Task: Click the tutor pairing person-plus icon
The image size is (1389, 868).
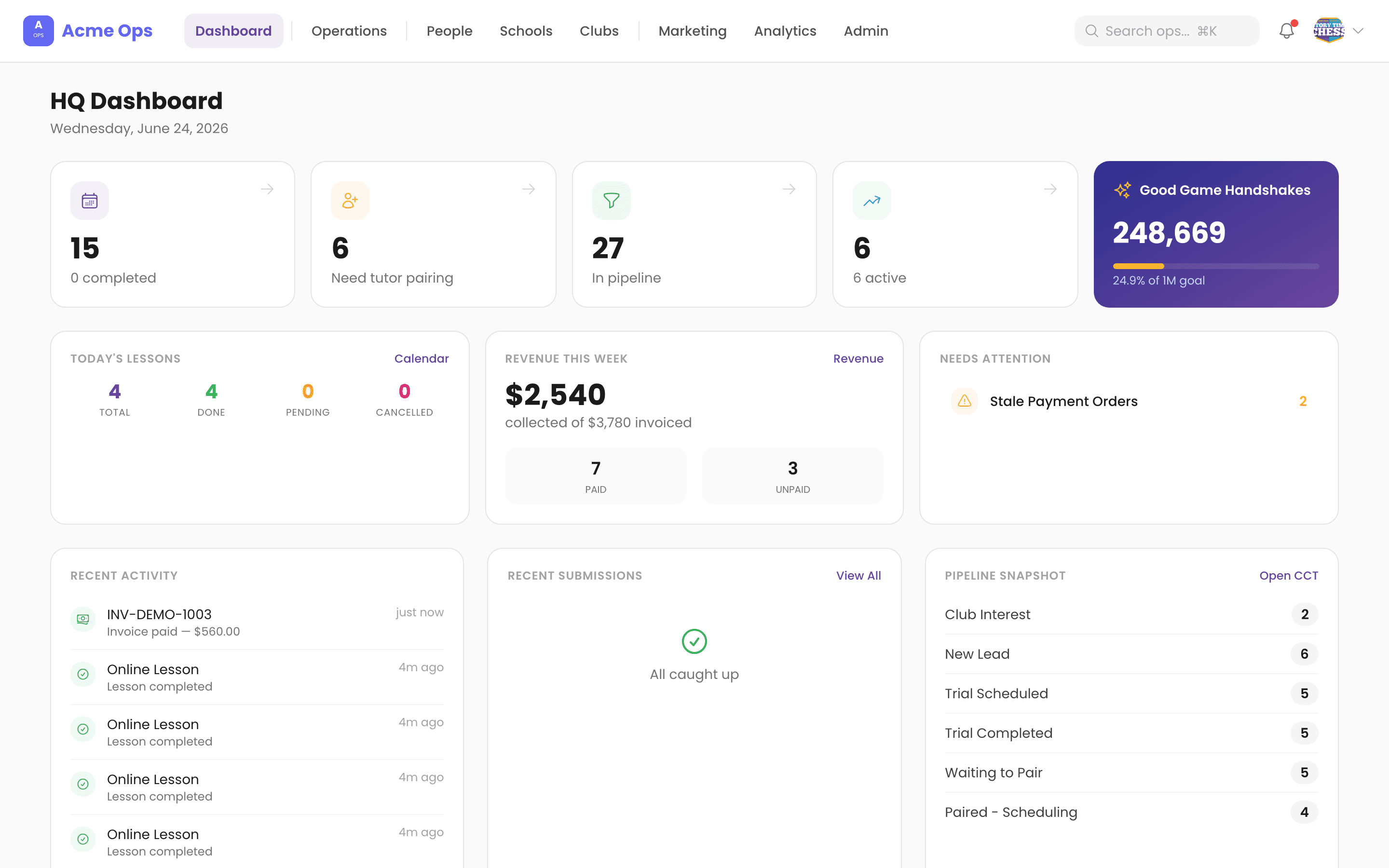Action: tap(350, 201)
